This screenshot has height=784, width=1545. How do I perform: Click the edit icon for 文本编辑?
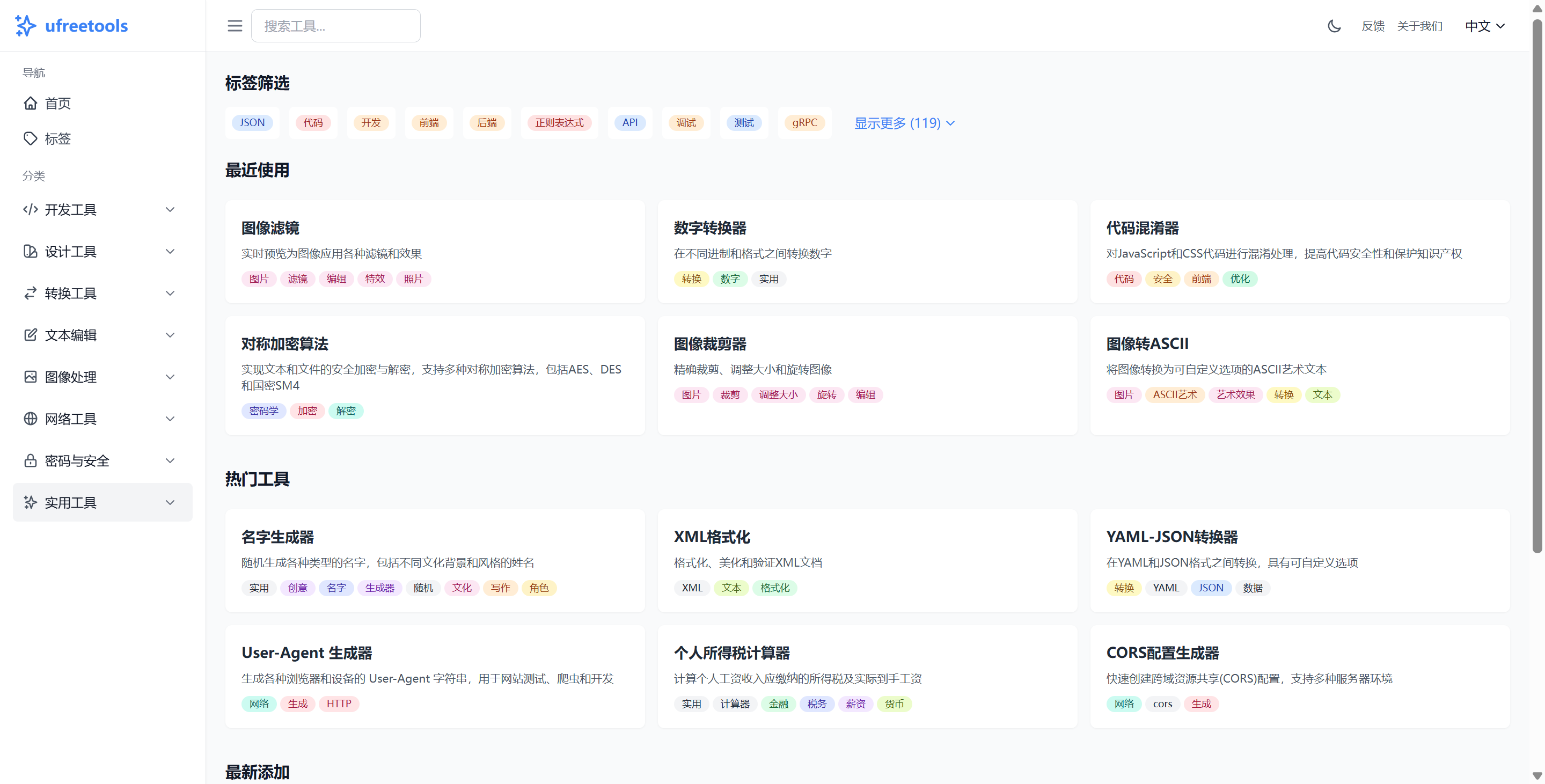[x=31, y=335]
